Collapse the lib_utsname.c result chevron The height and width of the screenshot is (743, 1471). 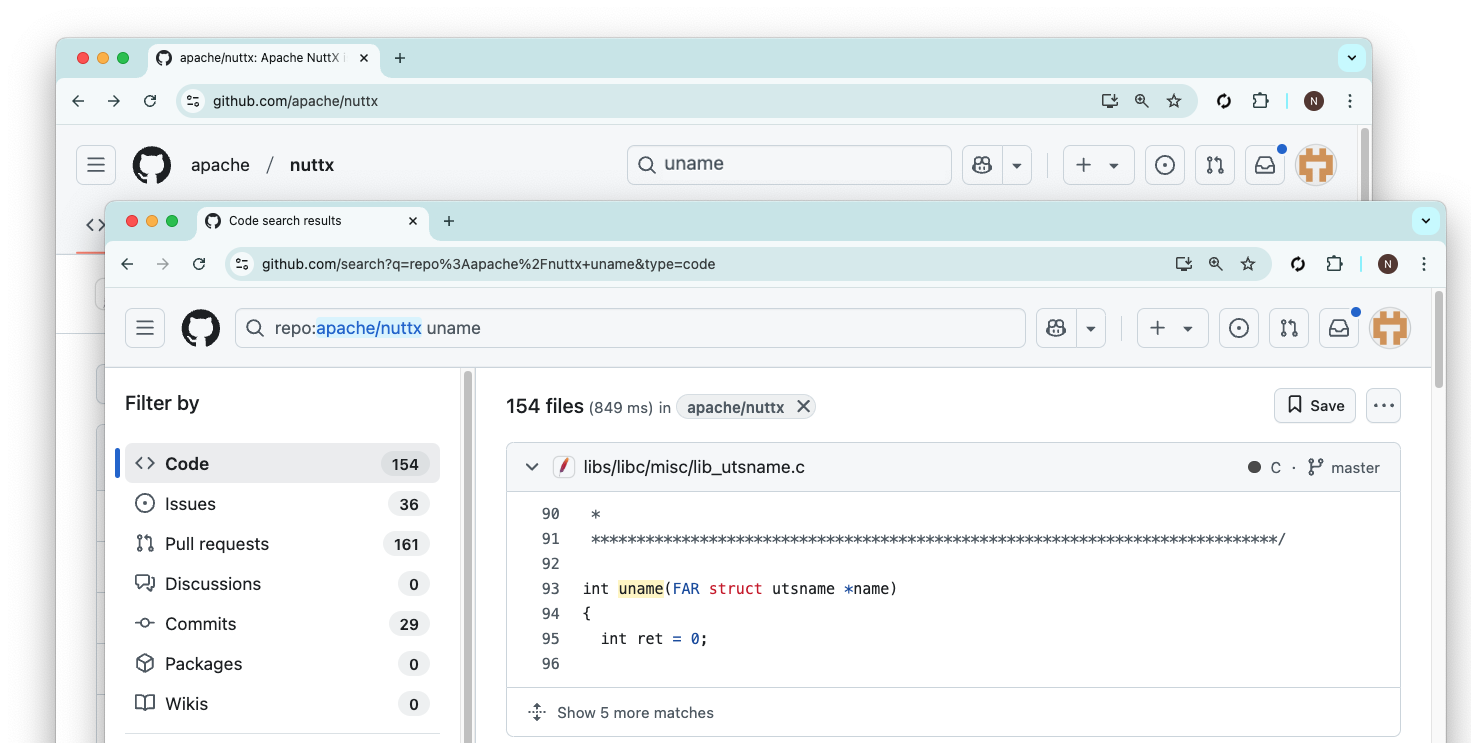(530, 467)
